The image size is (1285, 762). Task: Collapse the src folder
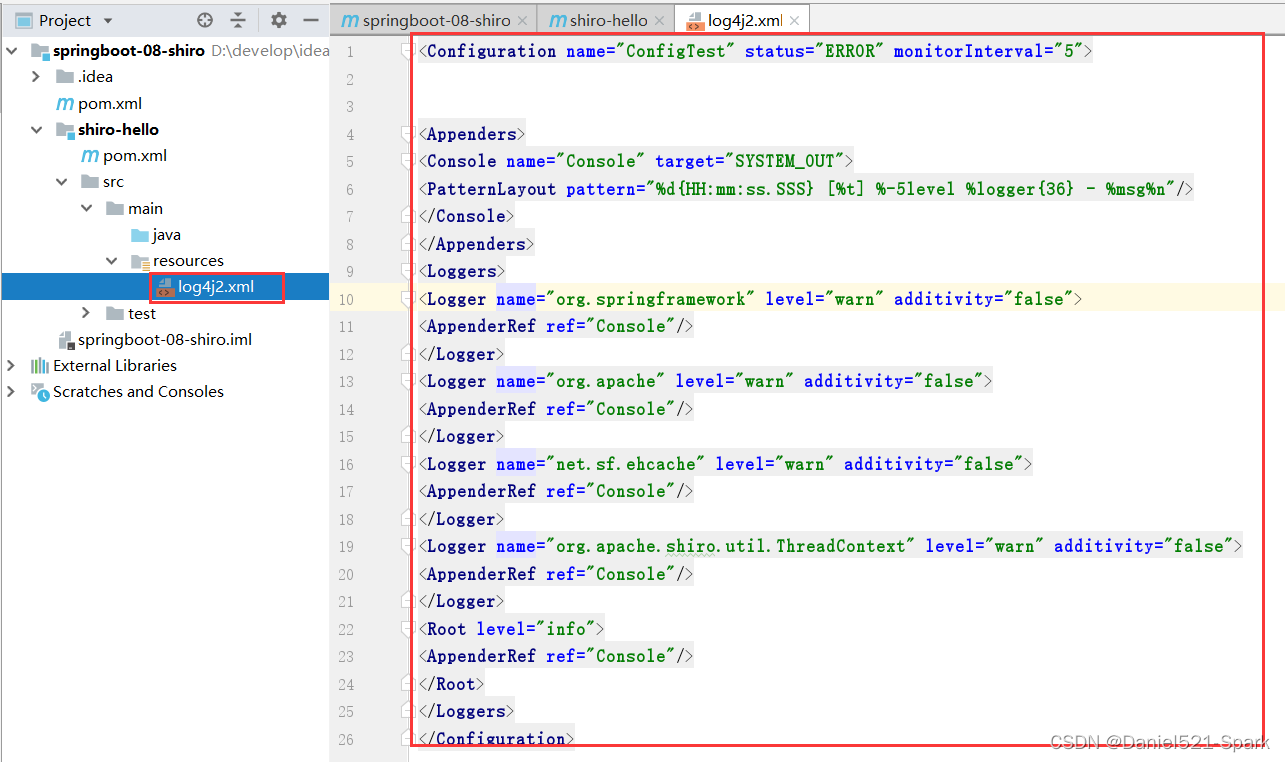pos(61,182)
